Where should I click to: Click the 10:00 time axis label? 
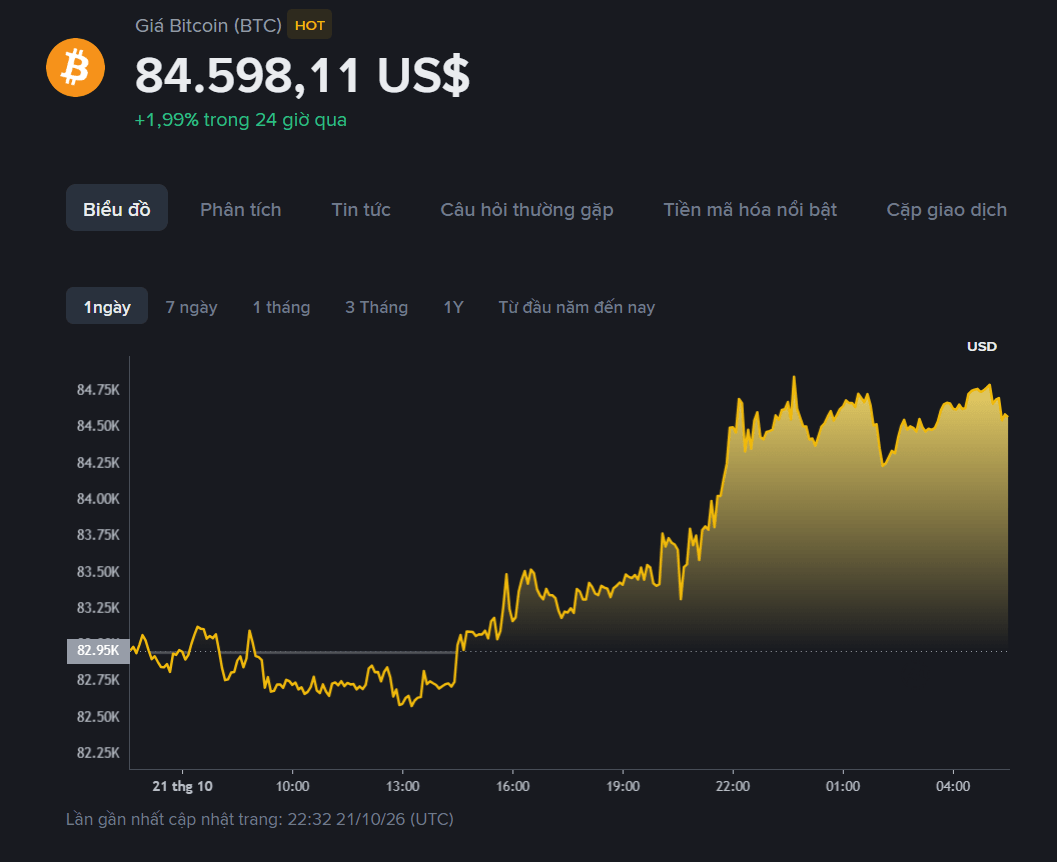[x=293, y=786]
